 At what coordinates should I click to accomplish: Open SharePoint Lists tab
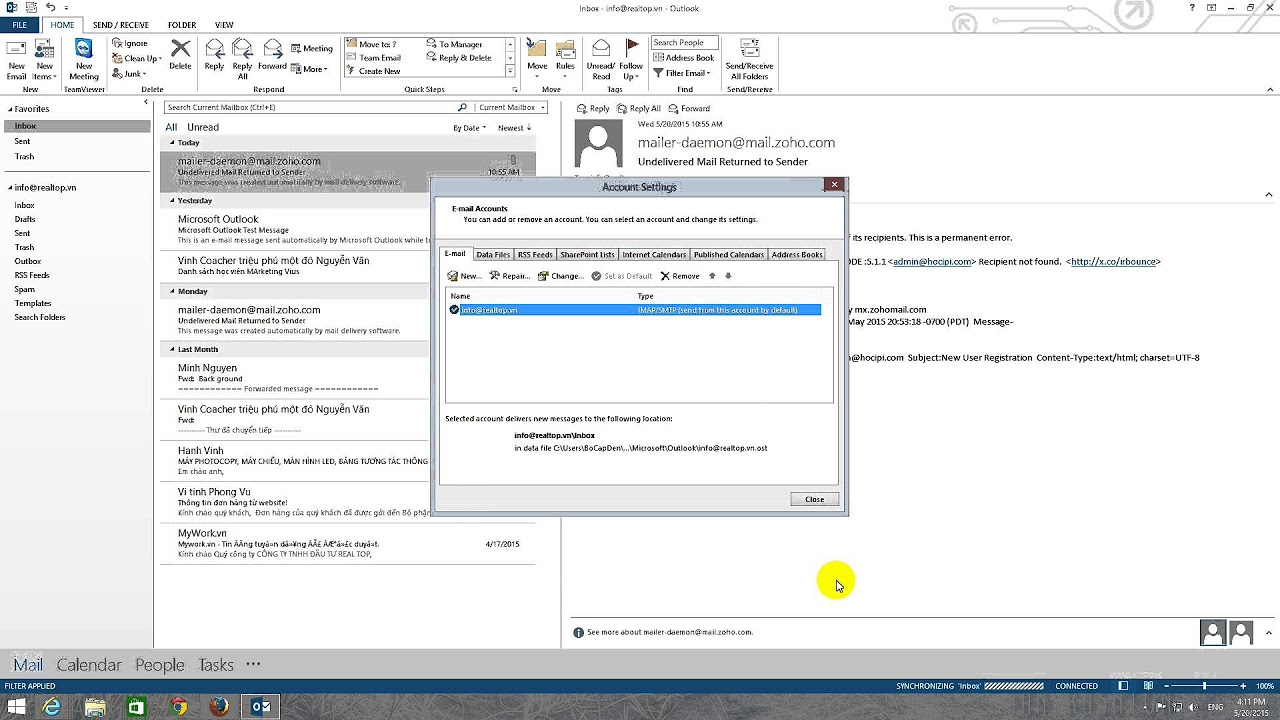pos(587,255)
